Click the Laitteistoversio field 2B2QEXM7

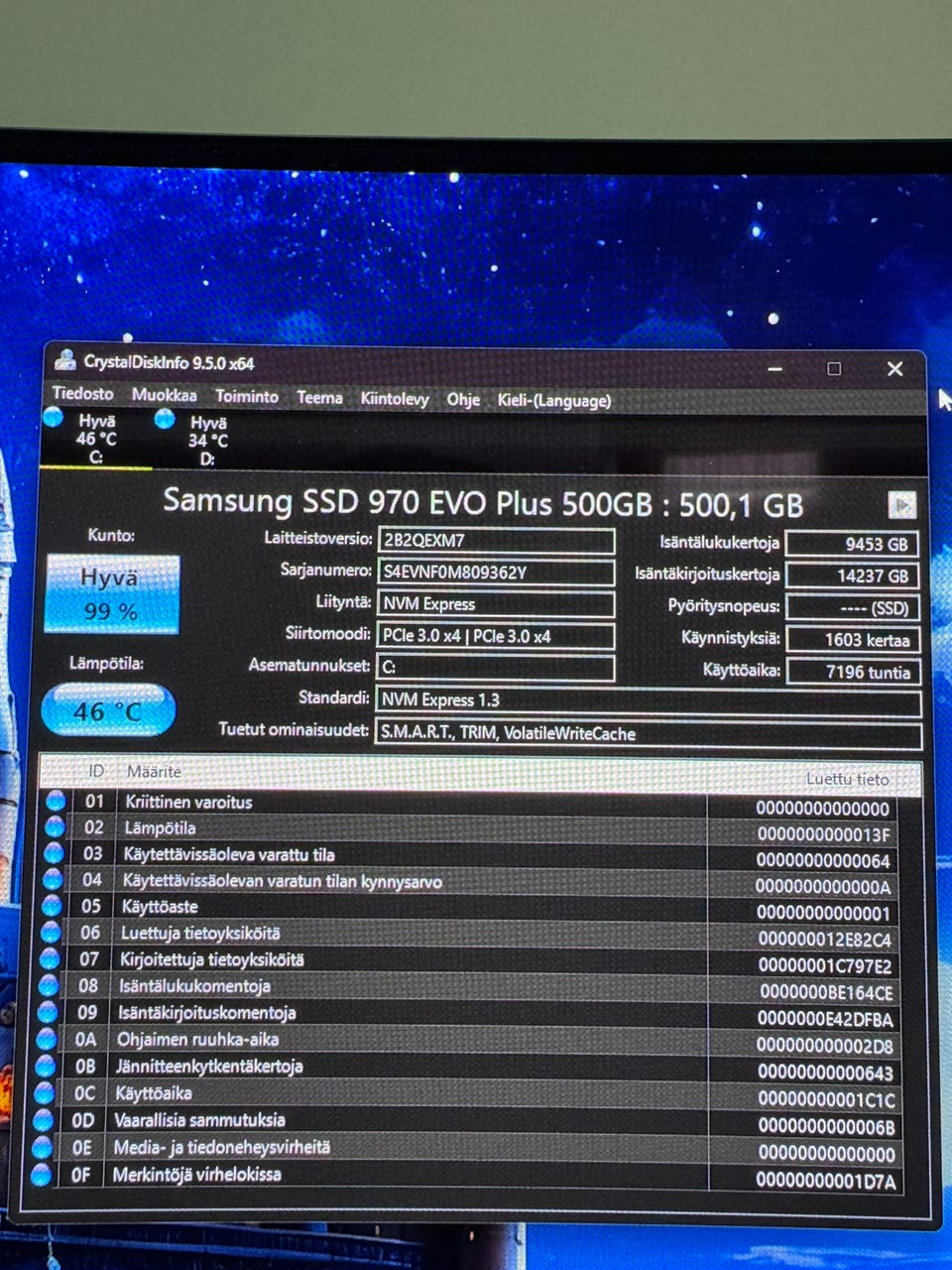click(497, 541)
